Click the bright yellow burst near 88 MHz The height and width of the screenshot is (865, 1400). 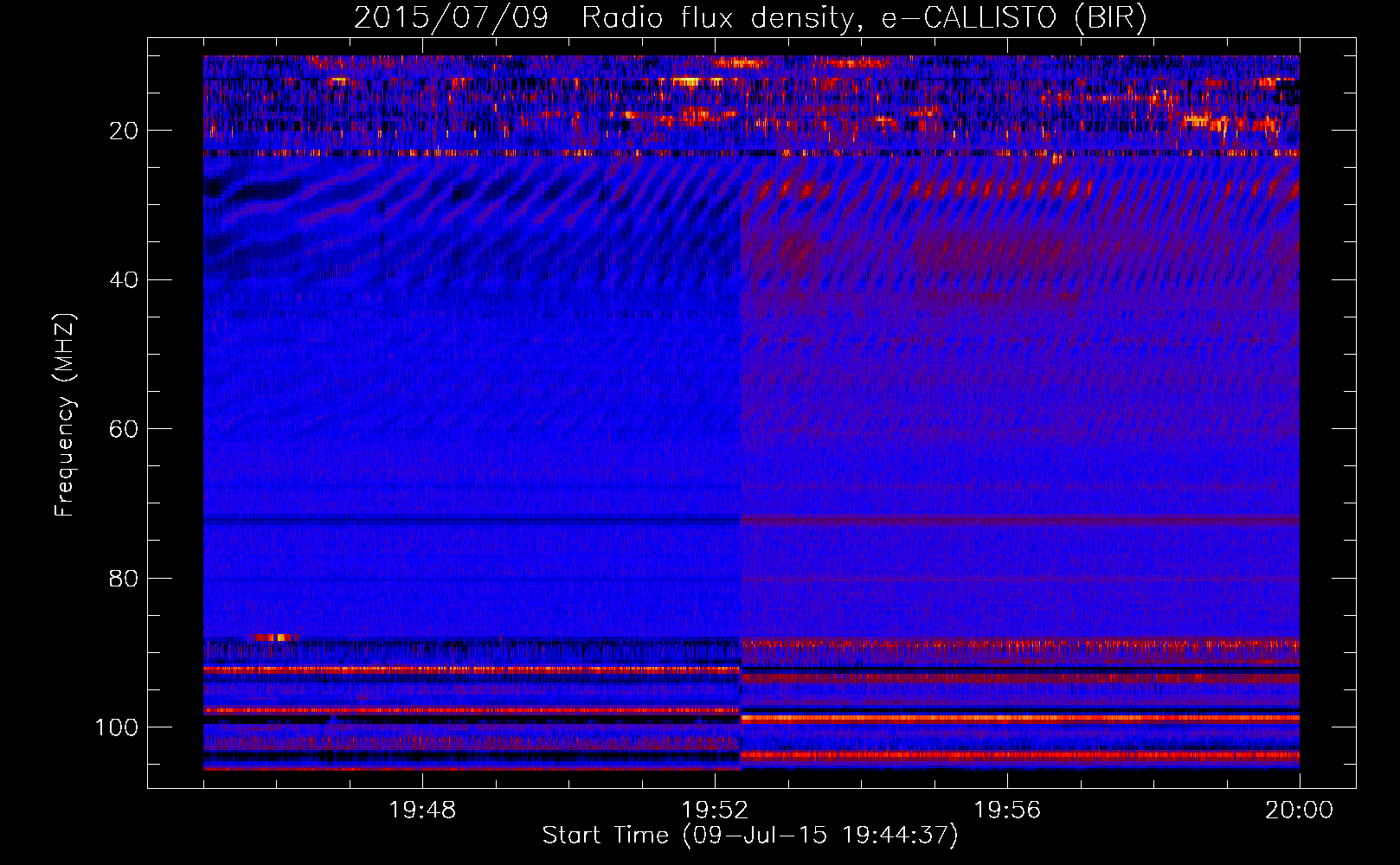[274, 638]
